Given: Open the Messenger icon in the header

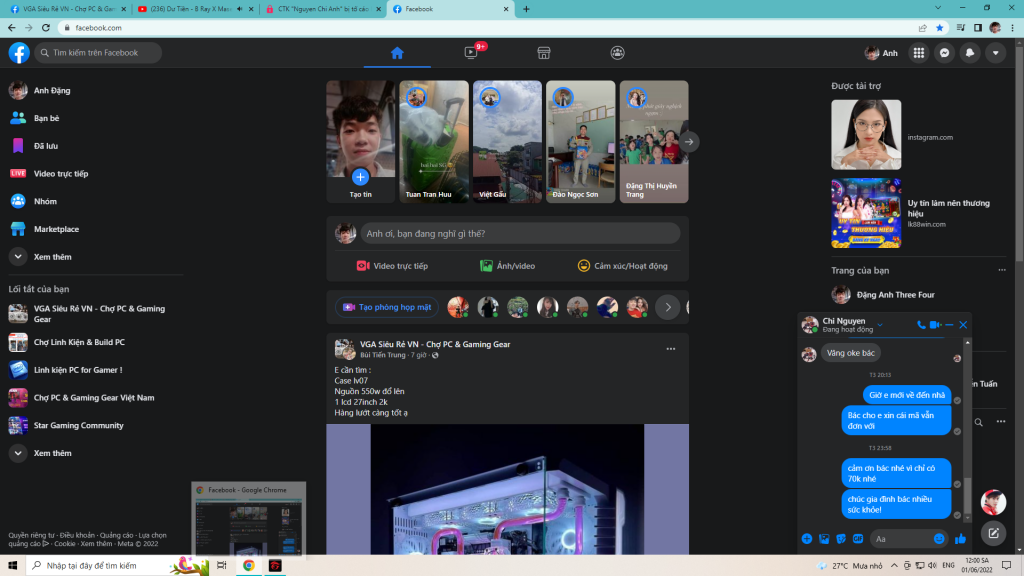Looking at the screenshot, I should [x=943, y=53].
